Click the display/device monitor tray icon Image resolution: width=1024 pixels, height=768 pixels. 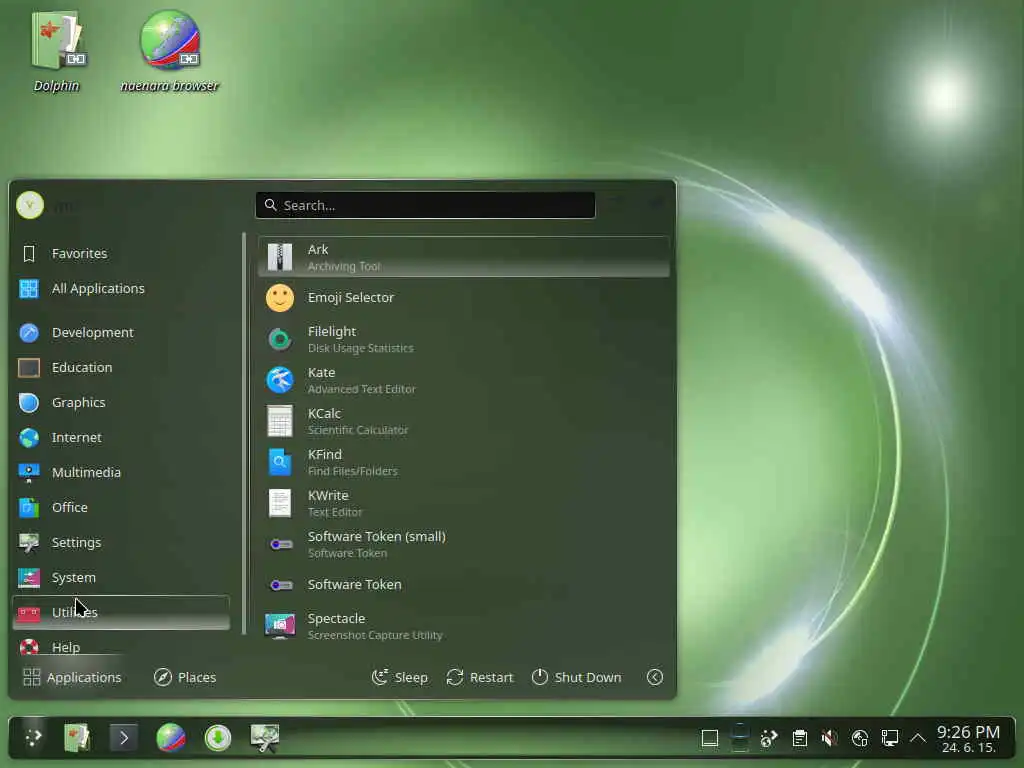[x=889, y=738]
